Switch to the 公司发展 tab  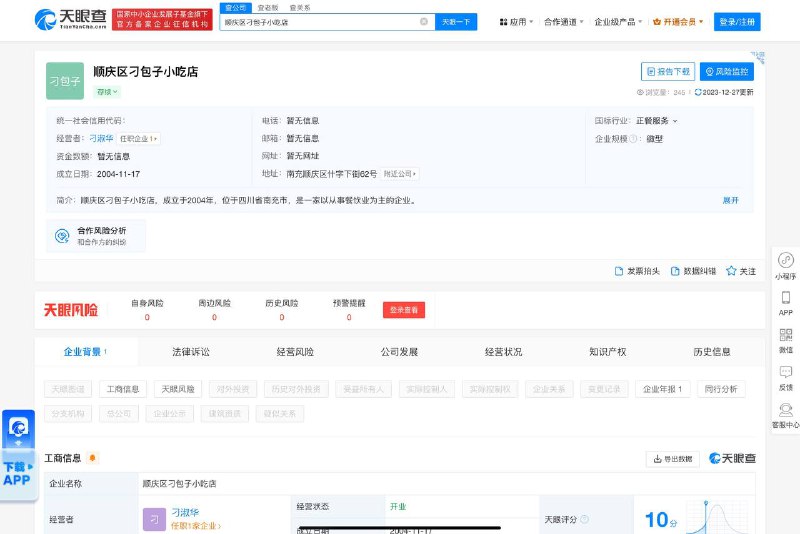click(x=399, y=351)
